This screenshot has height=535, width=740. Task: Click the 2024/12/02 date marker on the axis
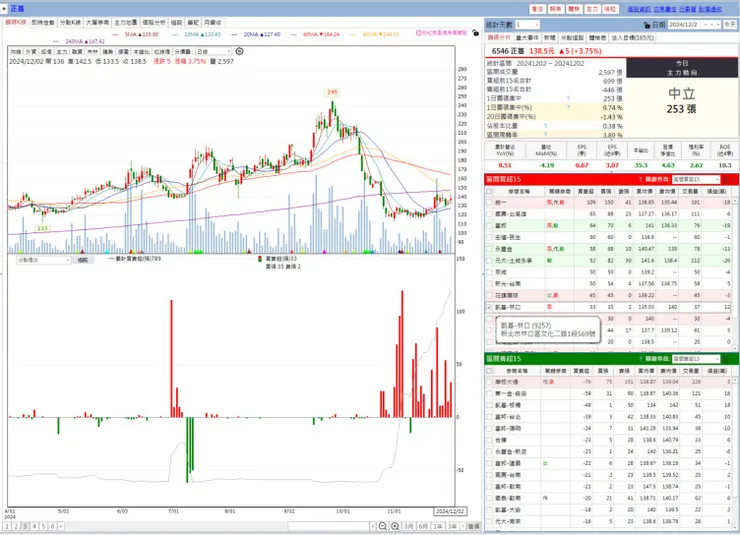pyautogui.click(x=450, y=511)
